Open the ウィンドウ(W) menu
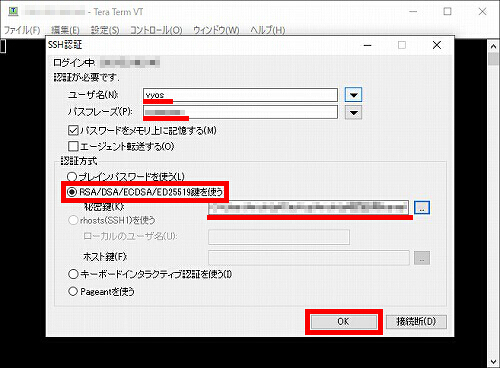 tap(216, 30)
